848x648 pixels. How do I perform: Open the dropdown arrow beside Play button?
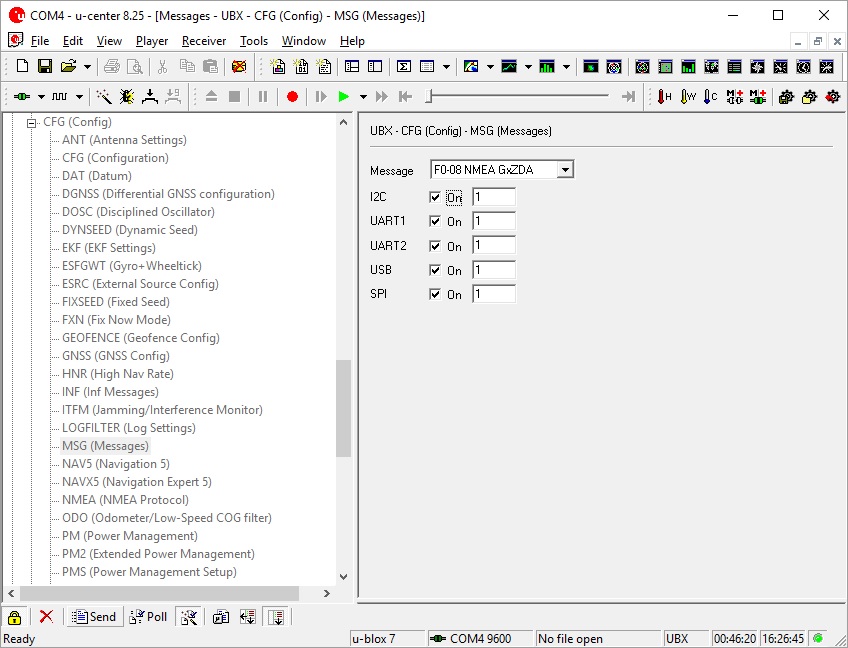pyautogui.click(x=363, y=97)
